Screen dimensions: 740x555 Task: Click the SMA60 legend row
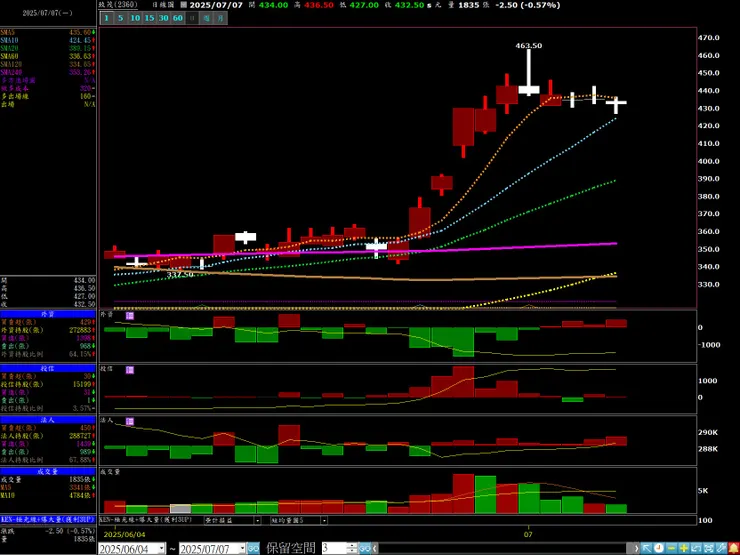48,56
